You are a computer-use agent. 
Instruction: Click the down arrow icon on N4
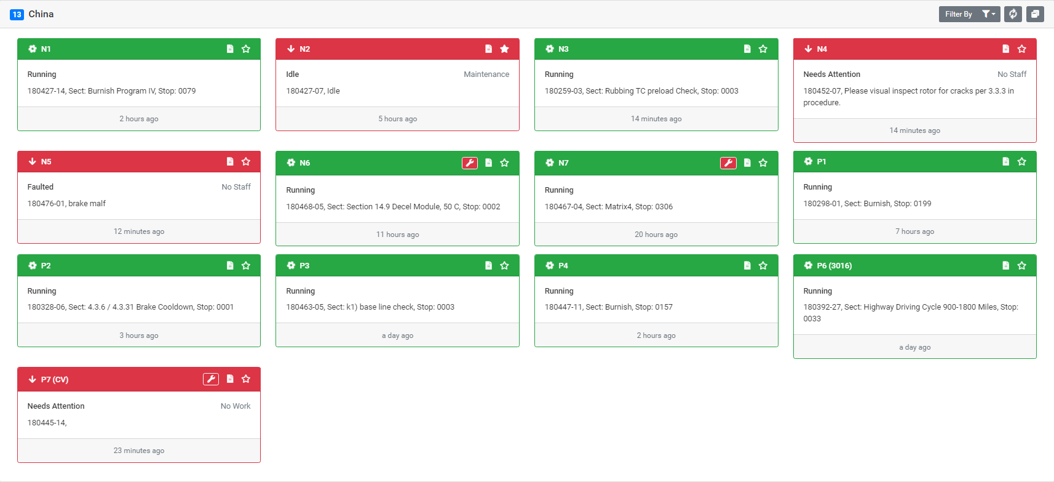click(x=808, y=49)
